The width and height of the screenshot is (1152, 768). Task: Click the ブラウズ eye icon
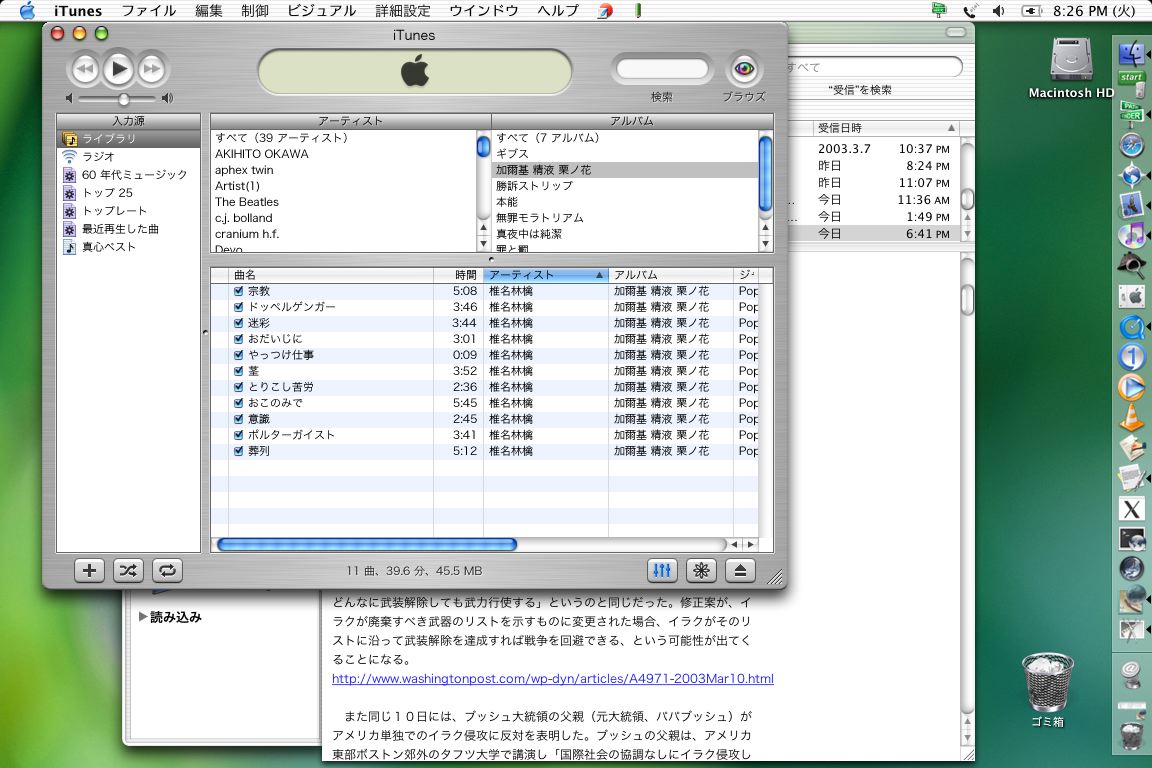point(744,69)
